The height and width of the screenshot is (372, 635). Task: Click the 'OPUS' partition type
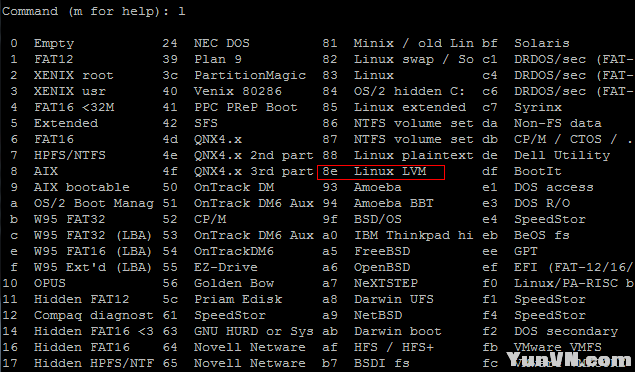point(50,283)
